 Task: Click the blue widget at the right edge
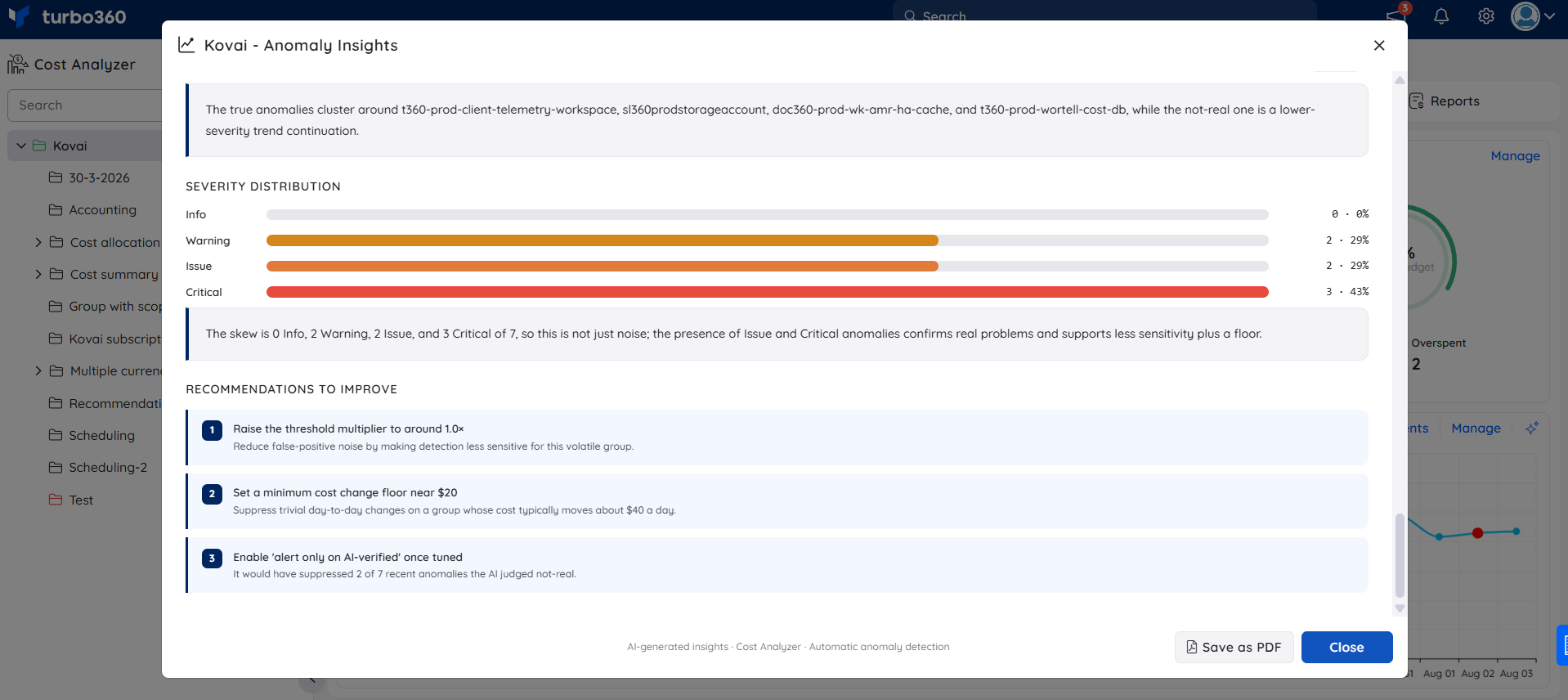(1562, 645)
